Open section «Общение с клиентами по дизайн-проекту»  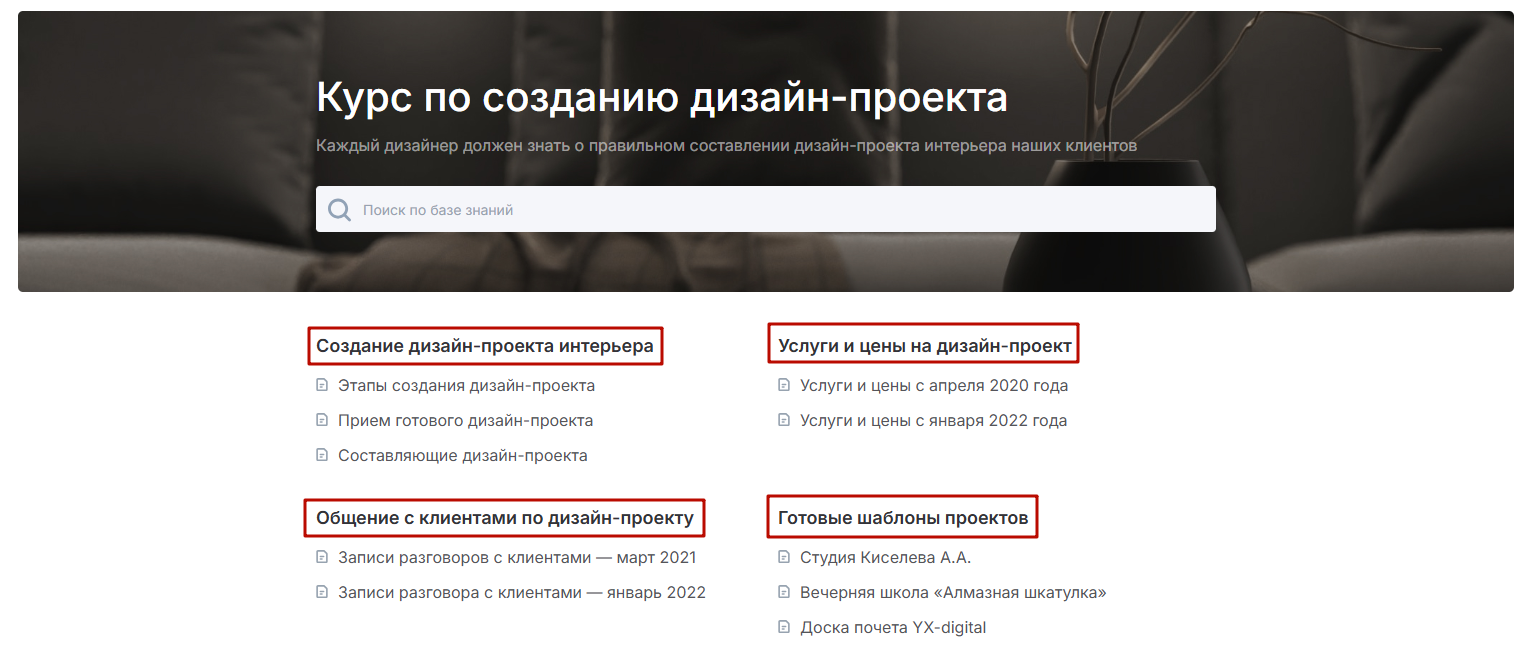click(x=505, y=518)
